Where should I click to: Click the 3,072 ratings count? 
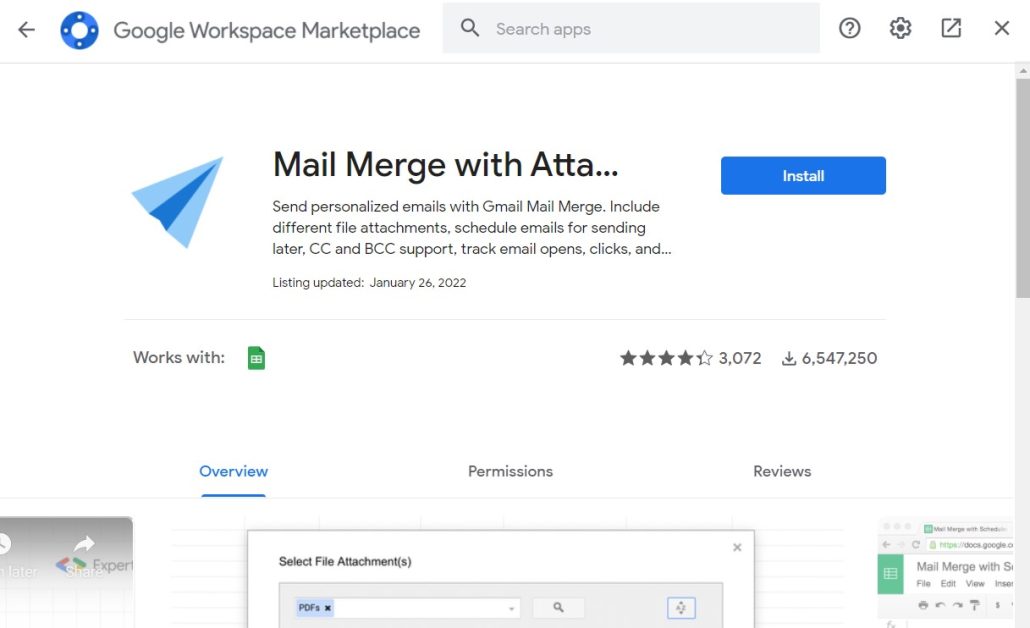[740, 358]
